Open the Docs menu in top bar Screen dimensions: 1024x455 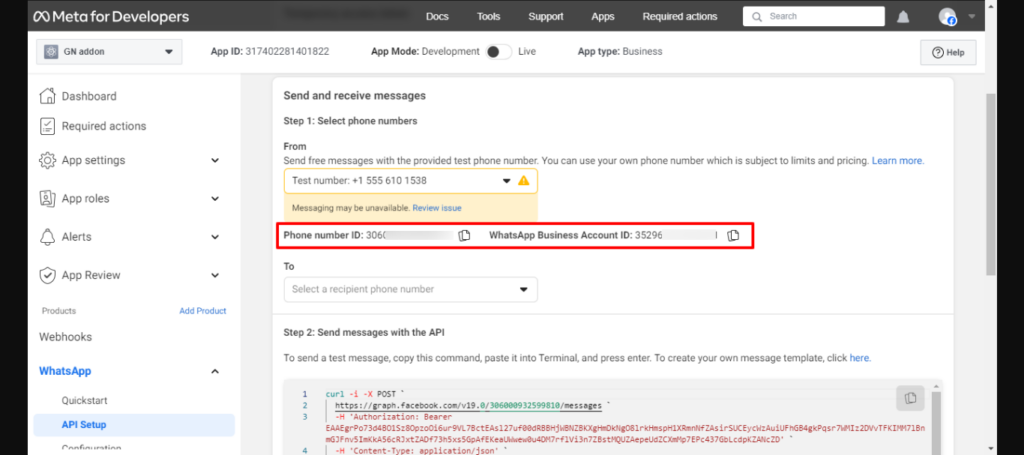click(x=437, y=17)
